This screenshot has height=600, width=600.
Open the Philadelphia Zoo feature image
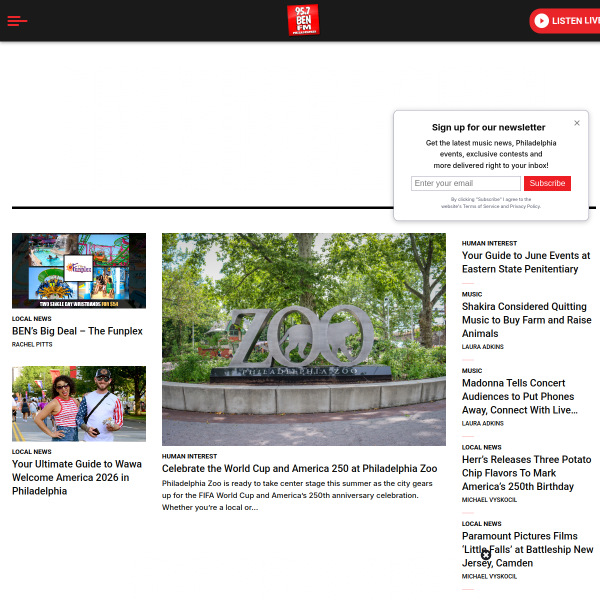[x=304, y=339]
